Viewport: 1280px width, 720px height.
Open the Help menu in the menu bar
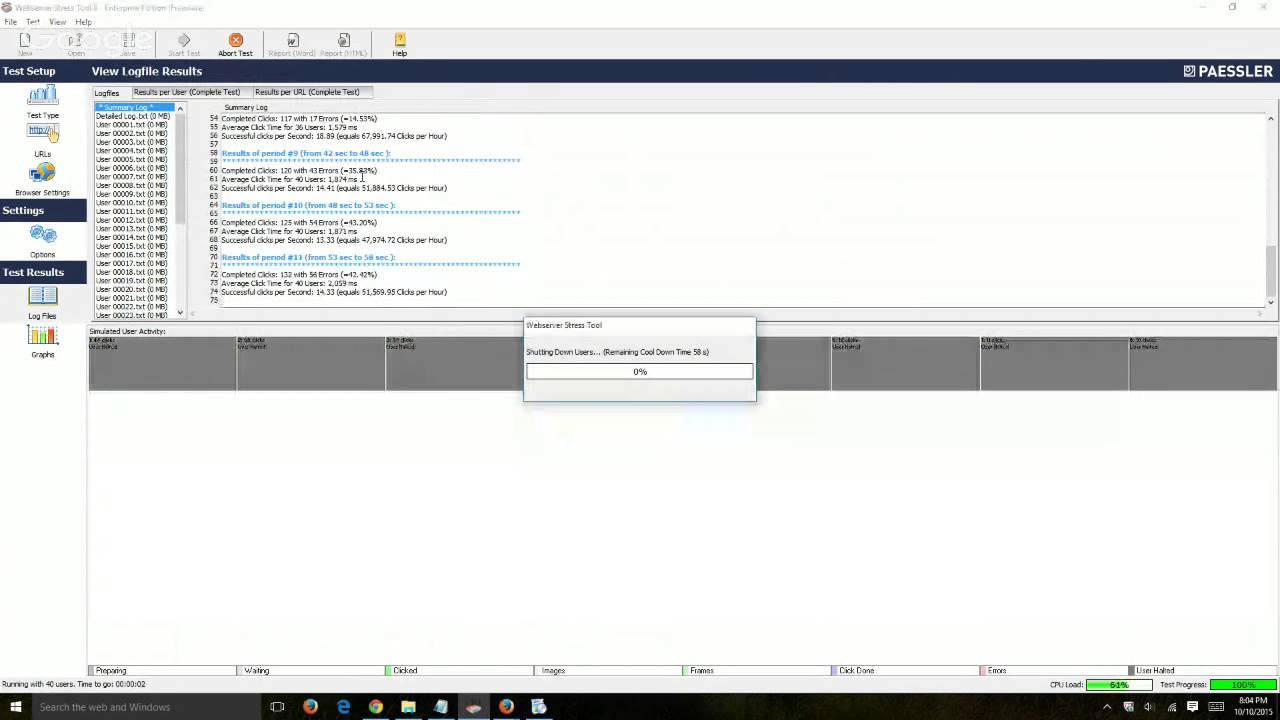click(83, 22)
